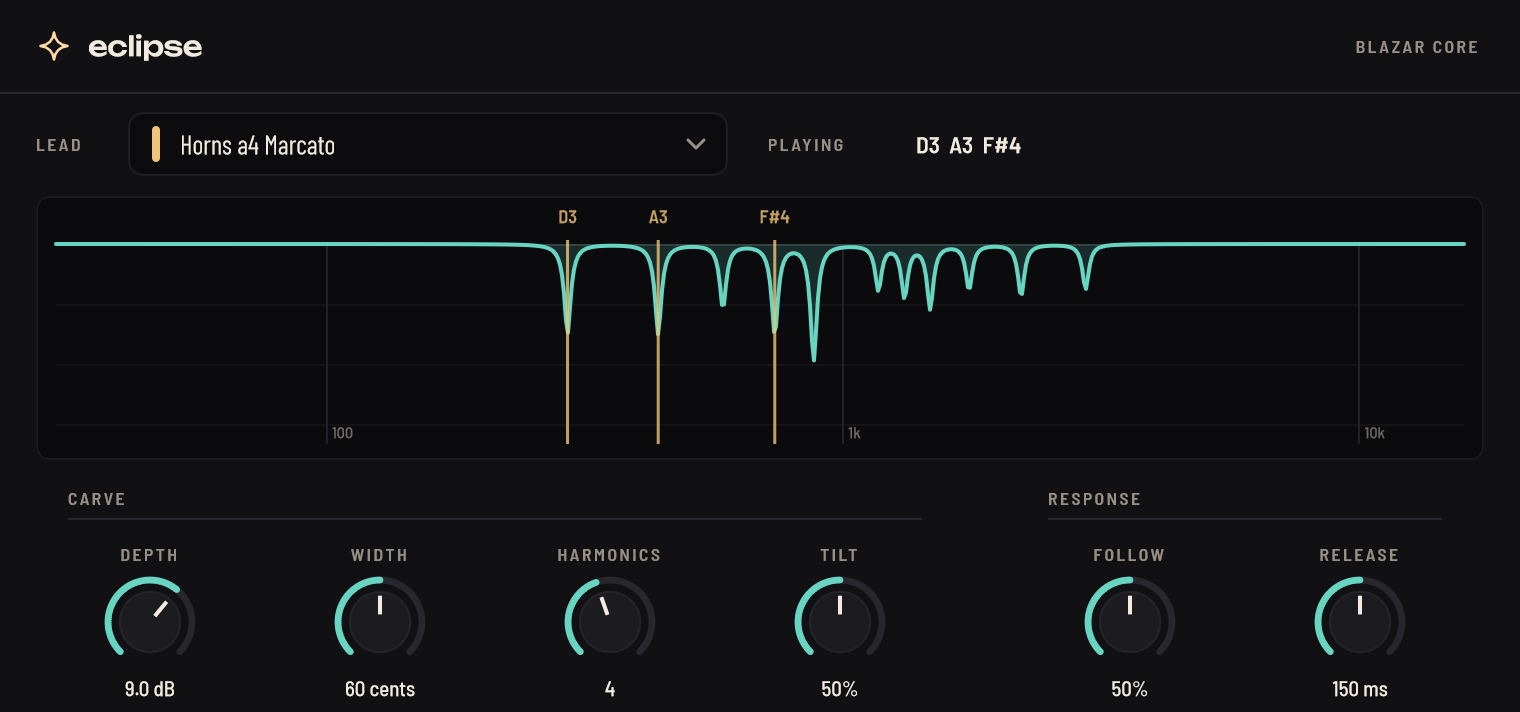
Task: Click the BLAZAR CORE label
Action: click(1417, 47)
